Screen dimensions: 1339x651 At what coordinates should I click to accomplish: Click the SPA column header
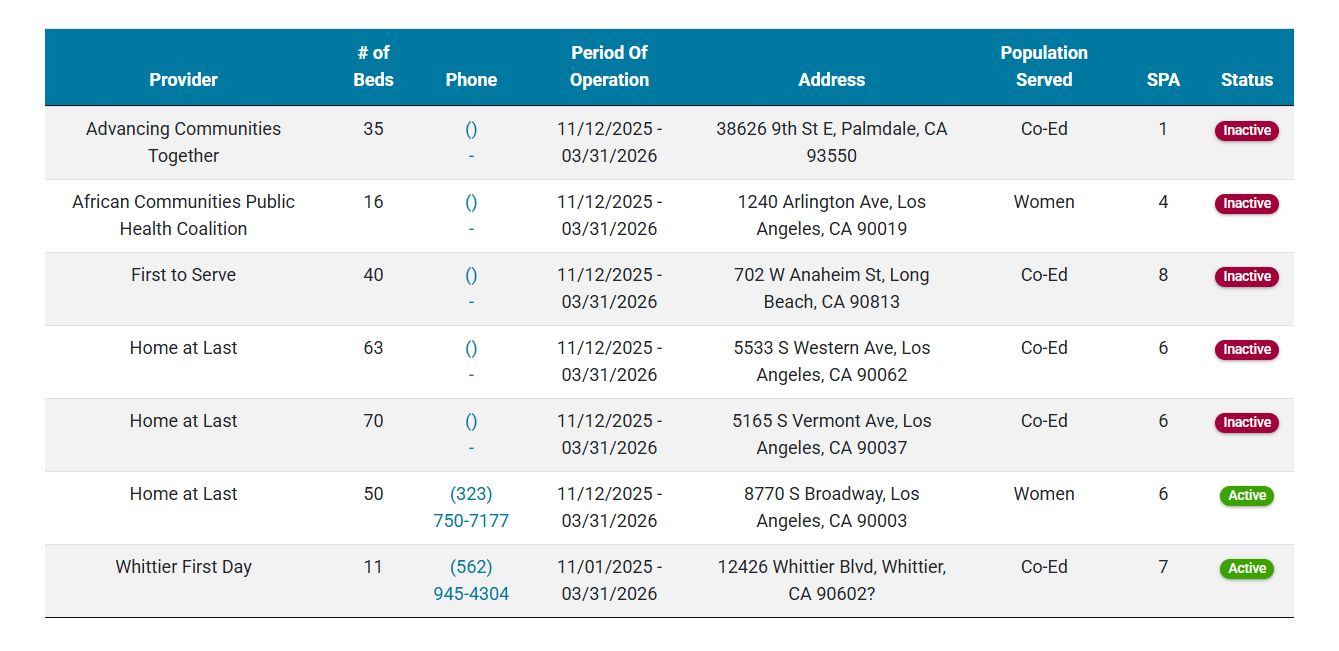1163,80
